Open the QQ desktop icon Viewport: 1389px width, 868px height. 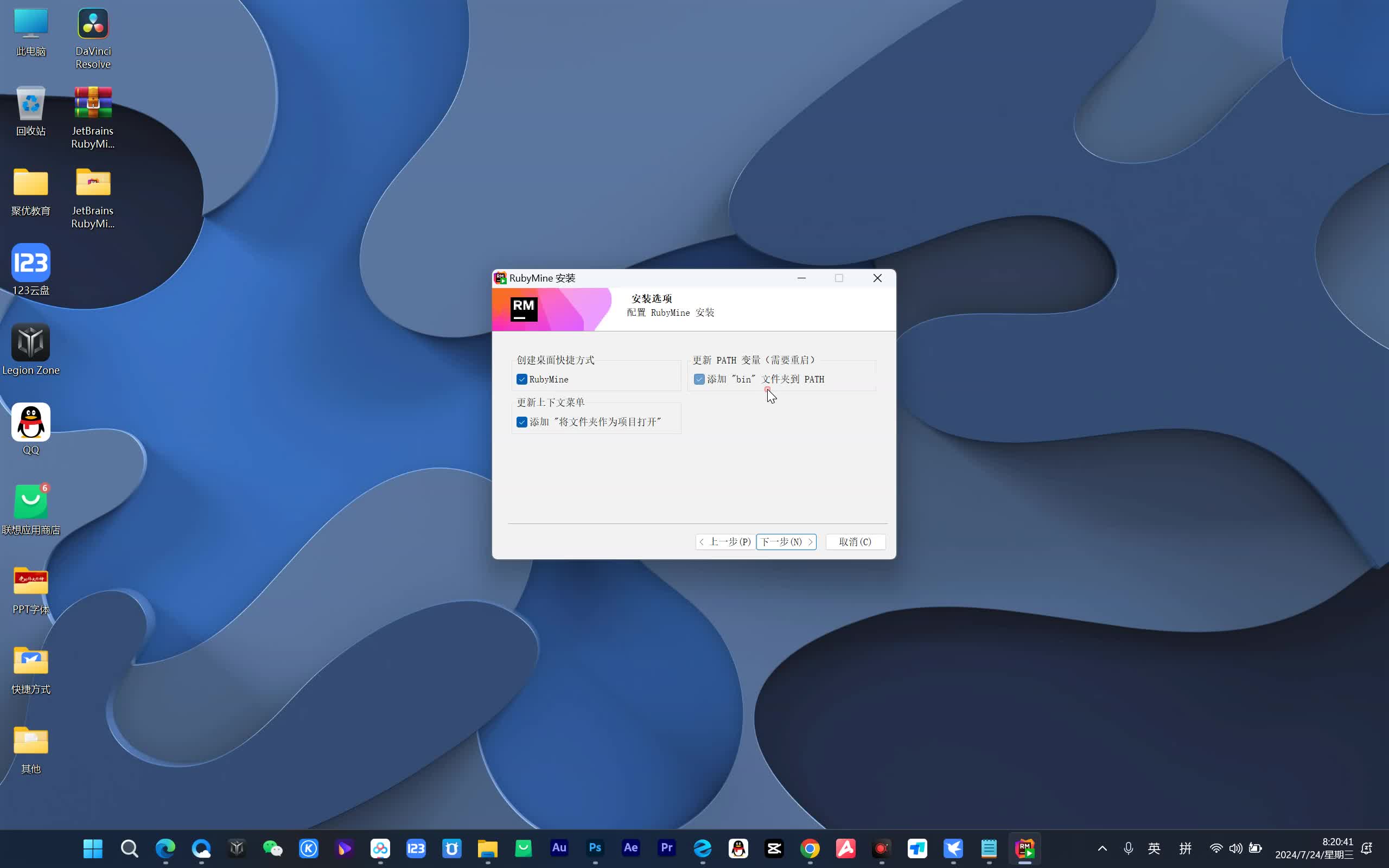[x=31, y=423]
